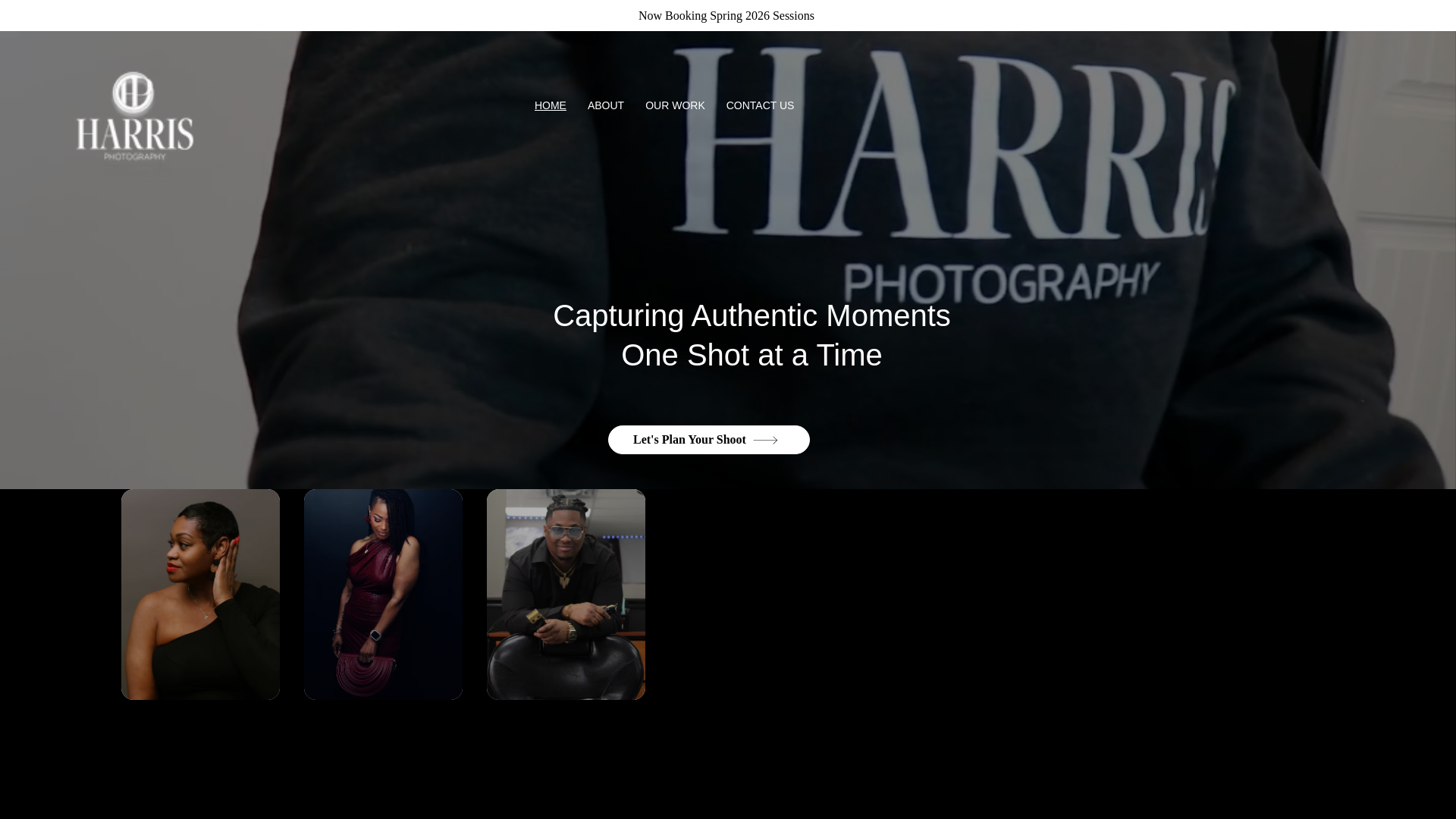
Task: Open the HOME menu link
Action: pos(550,105)
